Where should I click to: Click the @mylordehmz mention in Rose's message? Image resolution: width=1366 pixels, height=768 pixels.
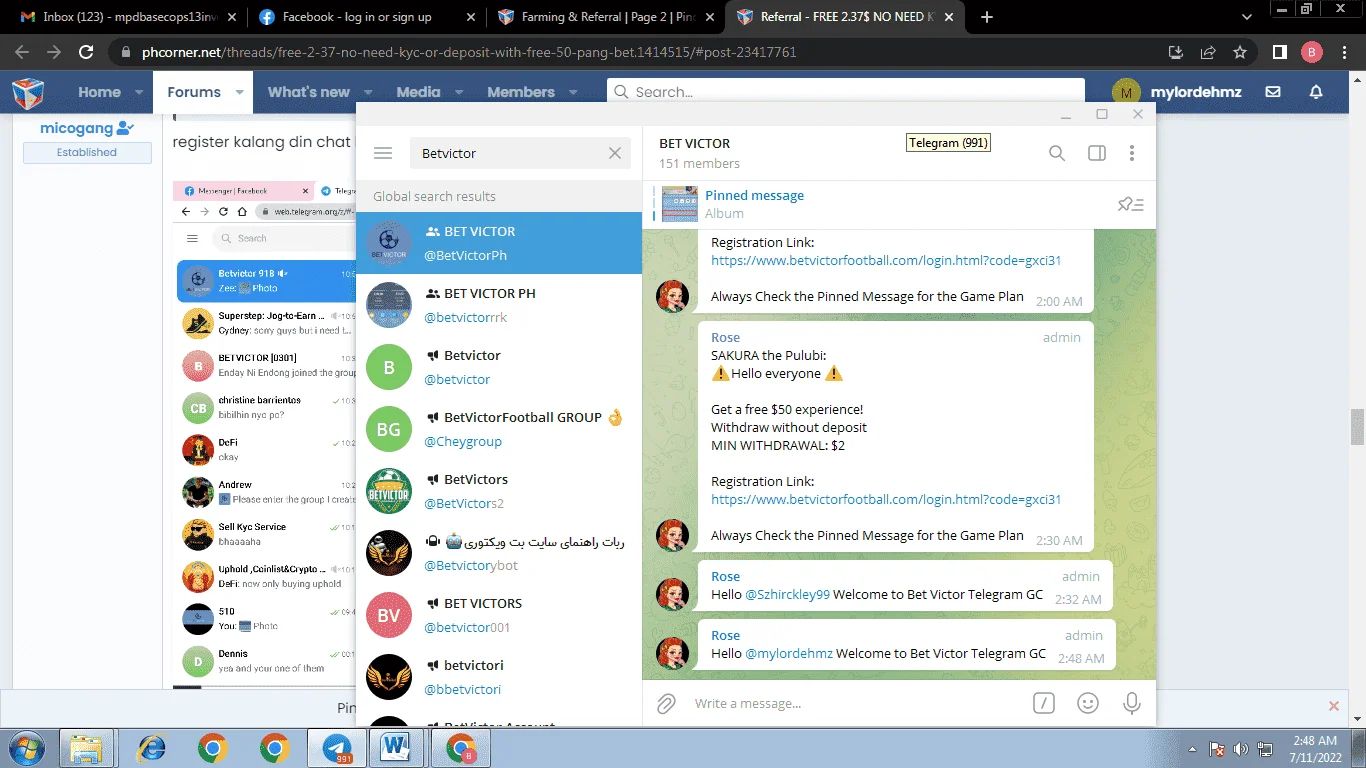(789, 653)
